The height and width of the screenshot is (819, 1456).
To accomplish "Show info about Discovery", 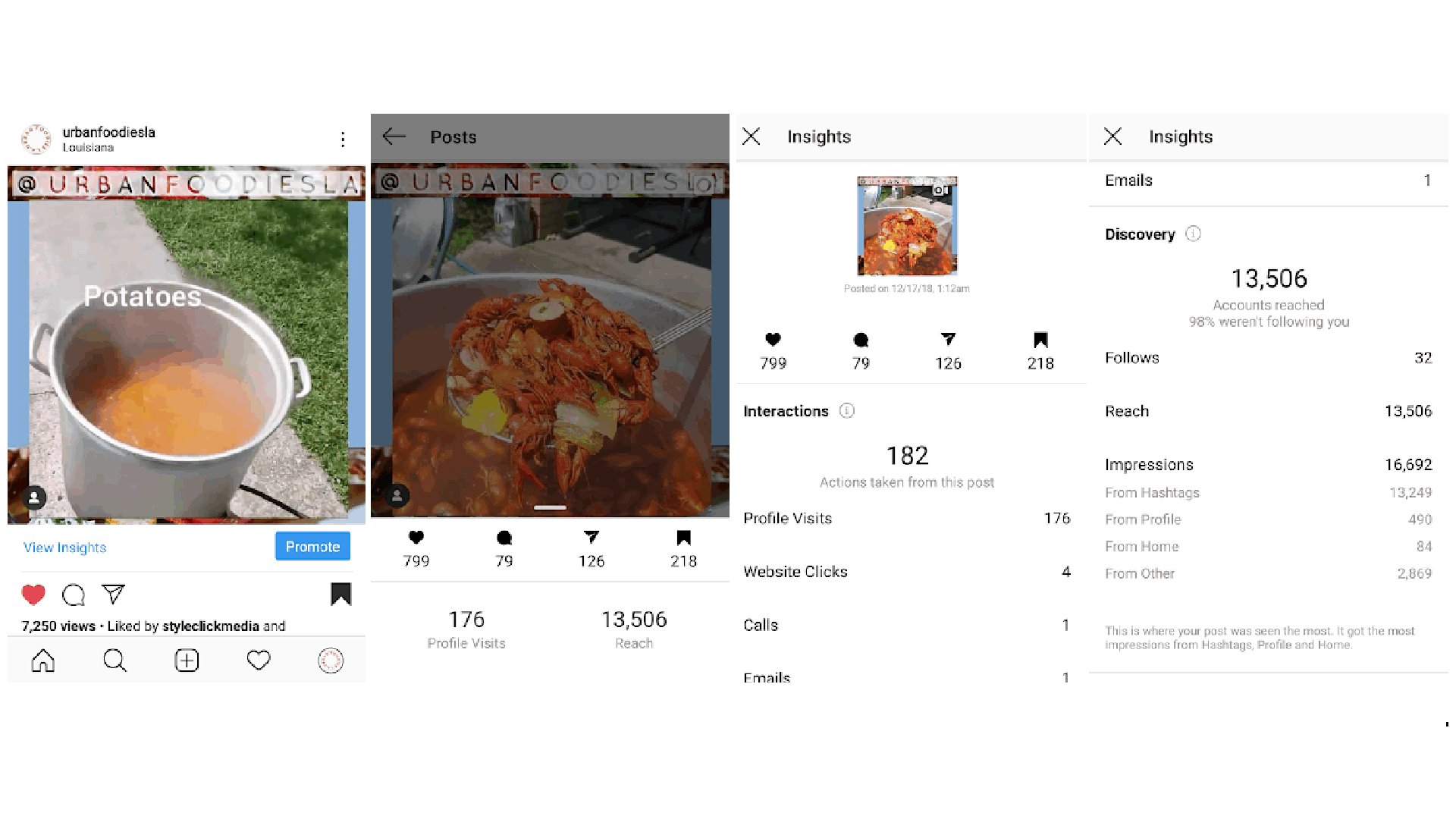I will coord(1193,234).
